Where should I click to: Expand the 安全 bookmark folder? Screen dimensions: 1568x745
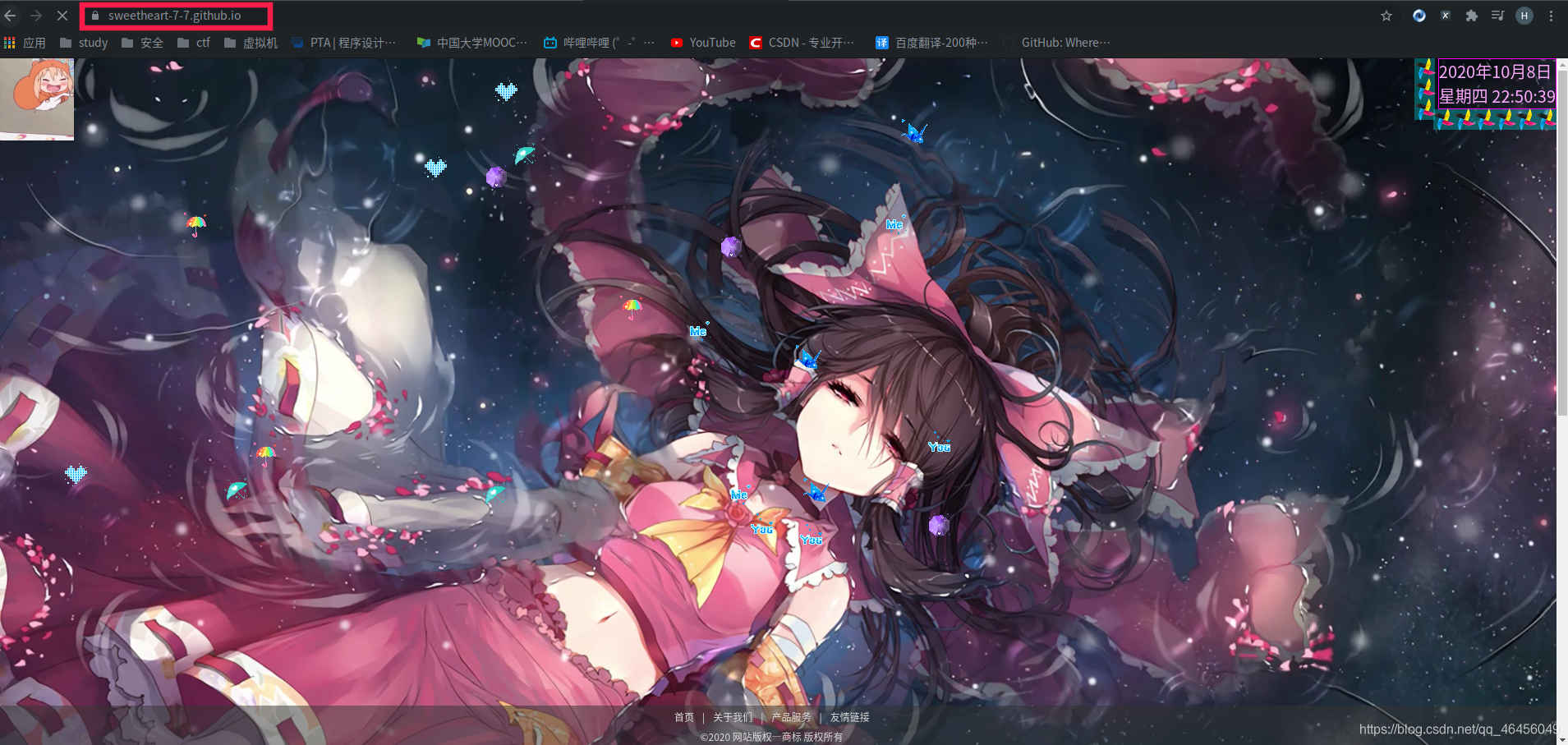[142, 43]
